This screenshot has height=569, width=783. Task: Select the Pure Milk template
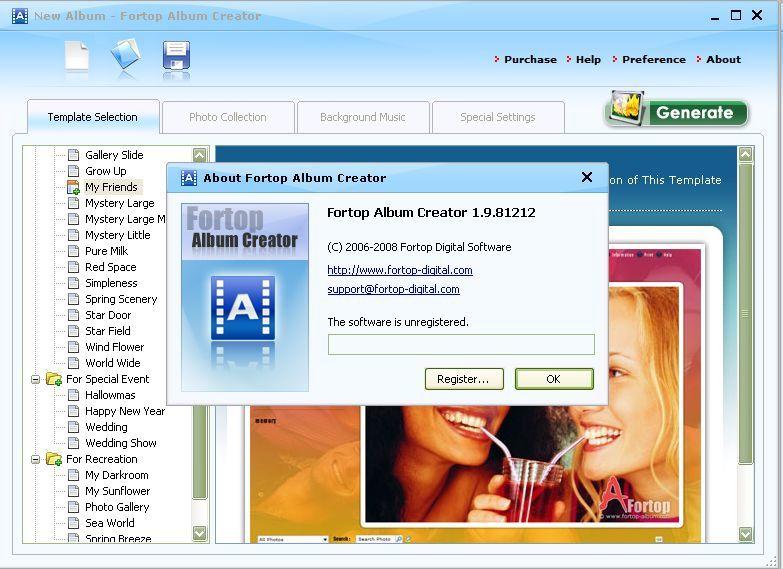pyautogui.click(x=106, y=251)
